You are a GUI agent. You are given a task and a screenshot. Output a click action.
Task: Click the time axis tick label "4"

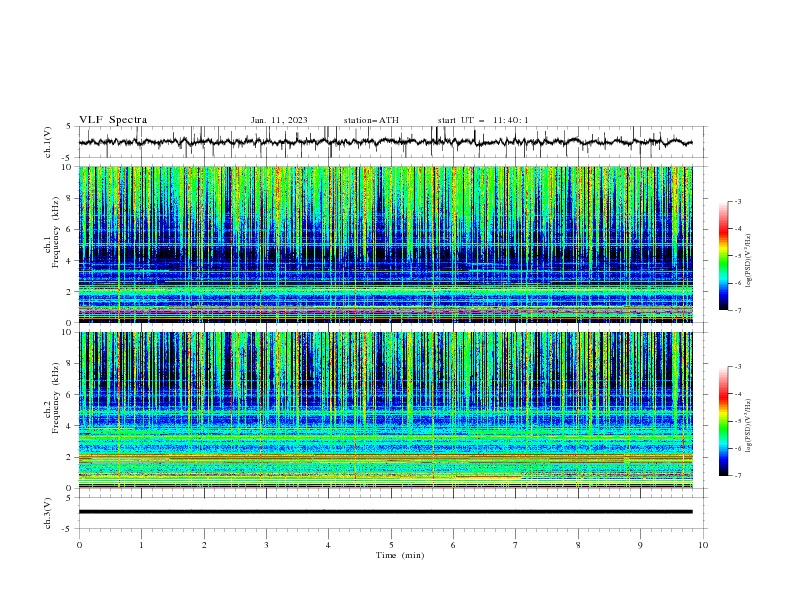[328, 545]
